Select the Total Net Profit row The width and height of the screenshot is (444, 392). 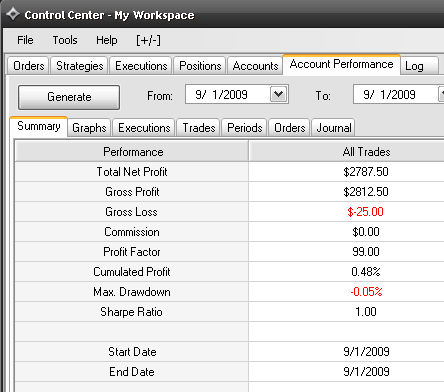tap(229, 172)
